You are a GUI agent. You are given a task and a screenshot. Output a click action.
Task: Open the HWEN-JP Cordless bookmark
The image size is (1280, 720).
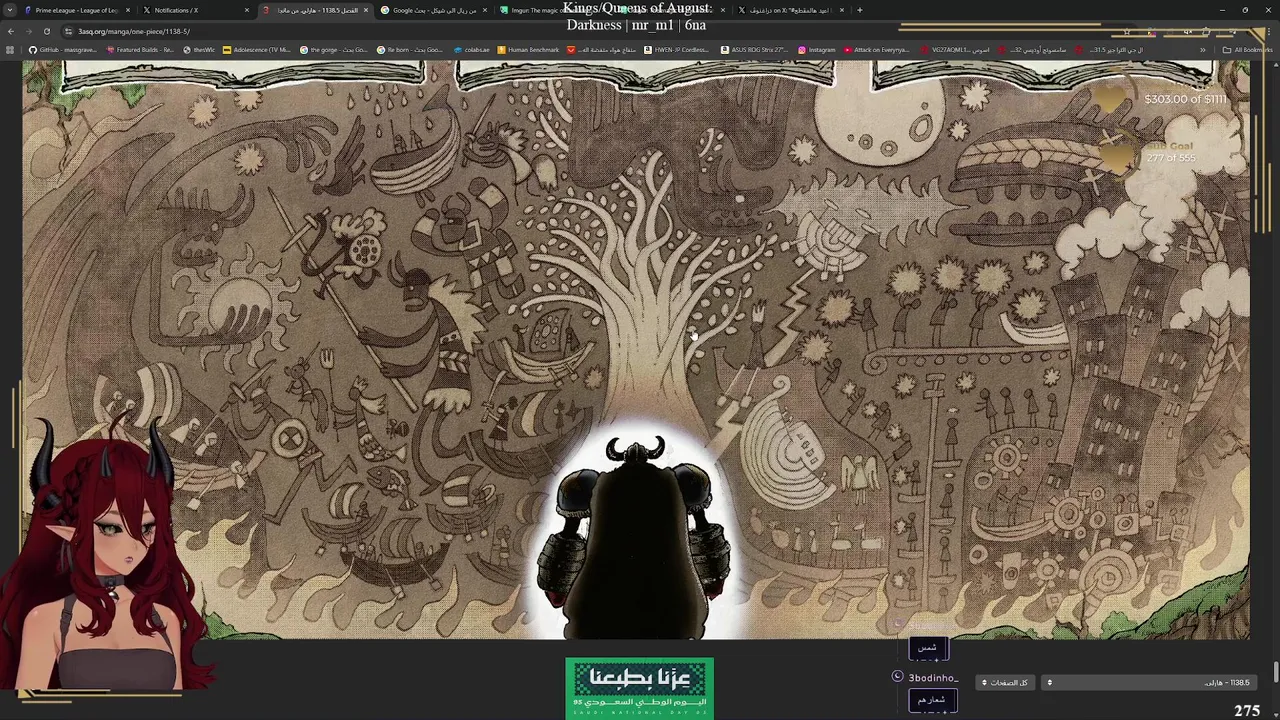(677, 50)
